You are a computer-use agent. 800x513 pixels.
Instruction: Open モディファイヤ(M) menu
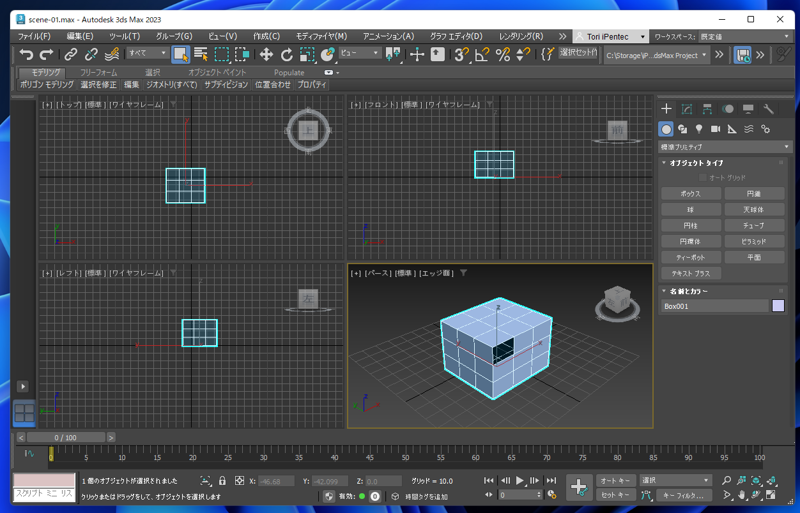321,36
